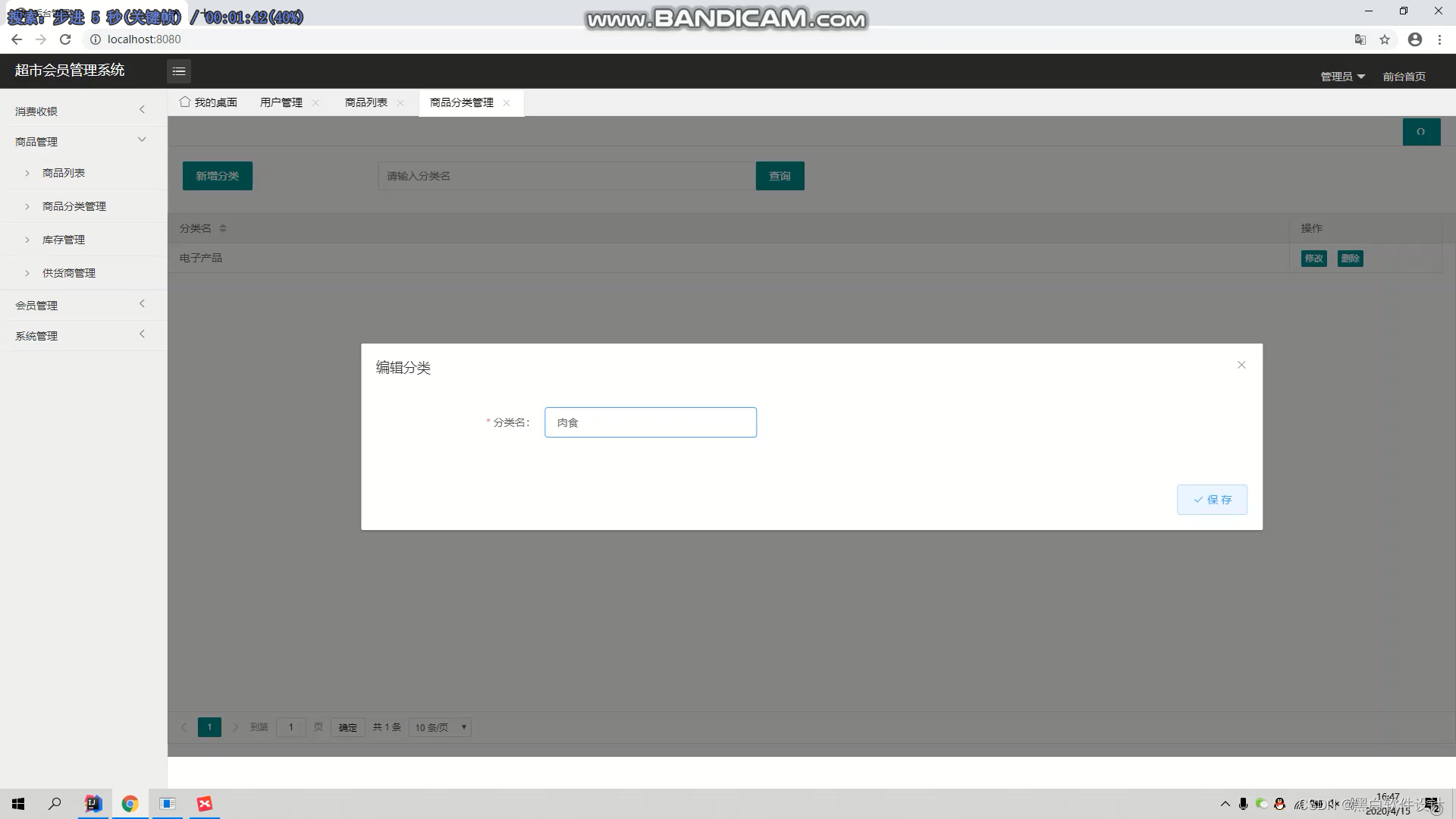
Task: Show hidden system tray icons
Action: [x=1225, y=804]
